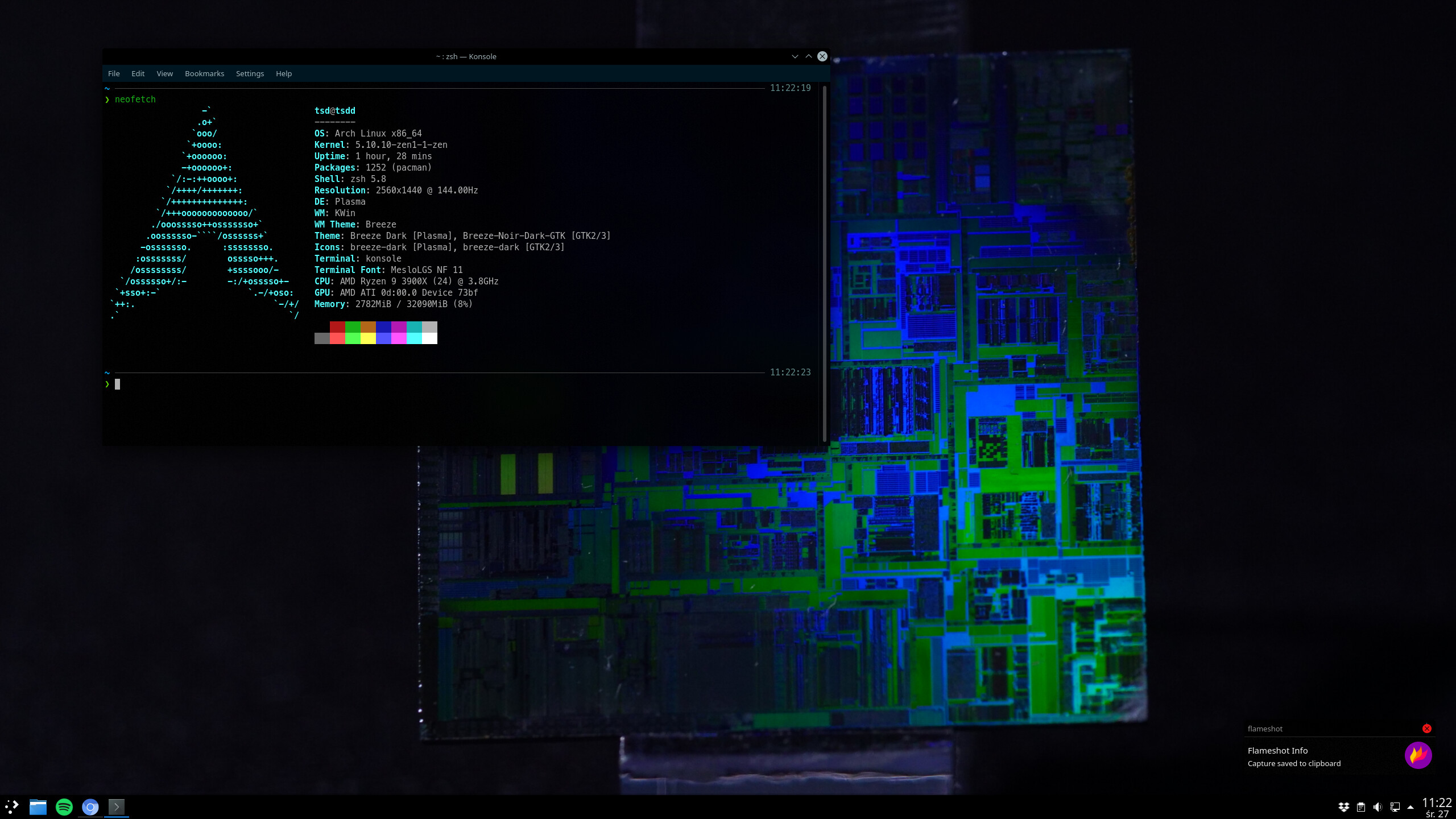The height and width of the screenshot is (819, 1456).
Task: Click the 'neofetch' command text
Action: [135, 99]
